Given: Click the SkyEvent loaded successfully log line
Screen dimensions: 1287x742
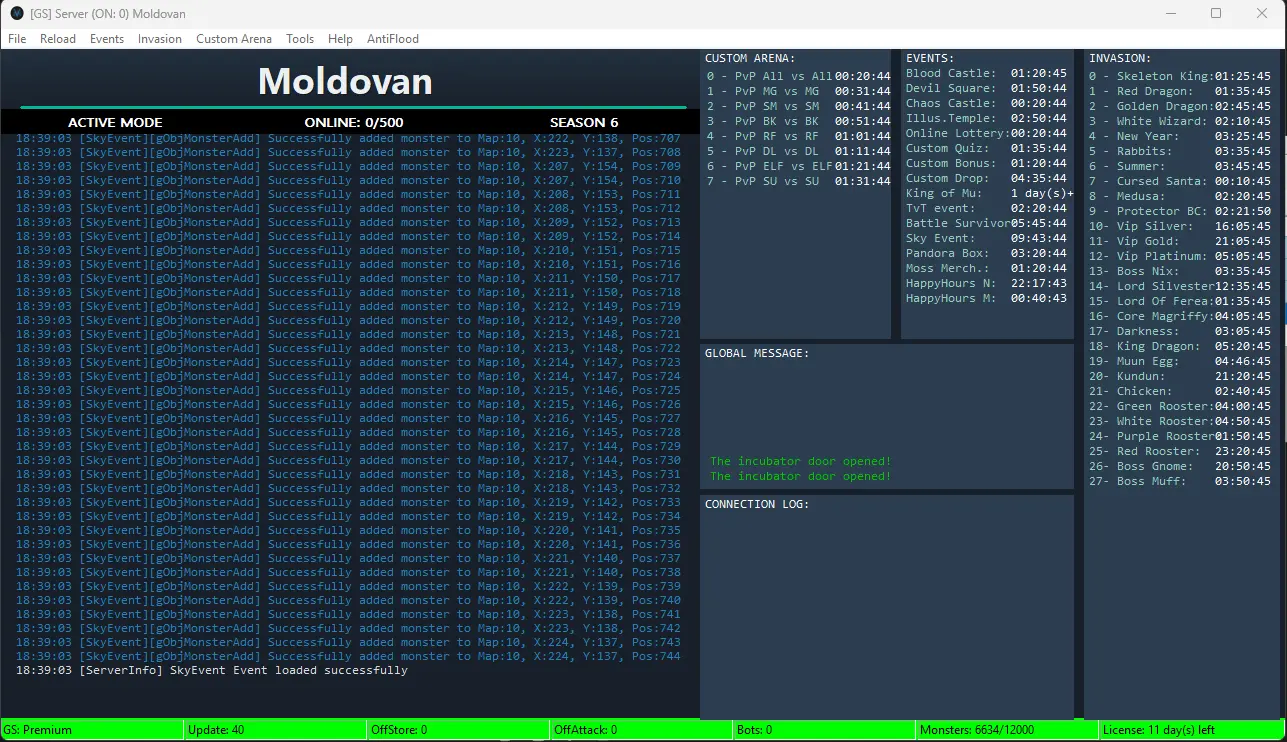Looking at the screenshot, I should (x=211, y=670).
